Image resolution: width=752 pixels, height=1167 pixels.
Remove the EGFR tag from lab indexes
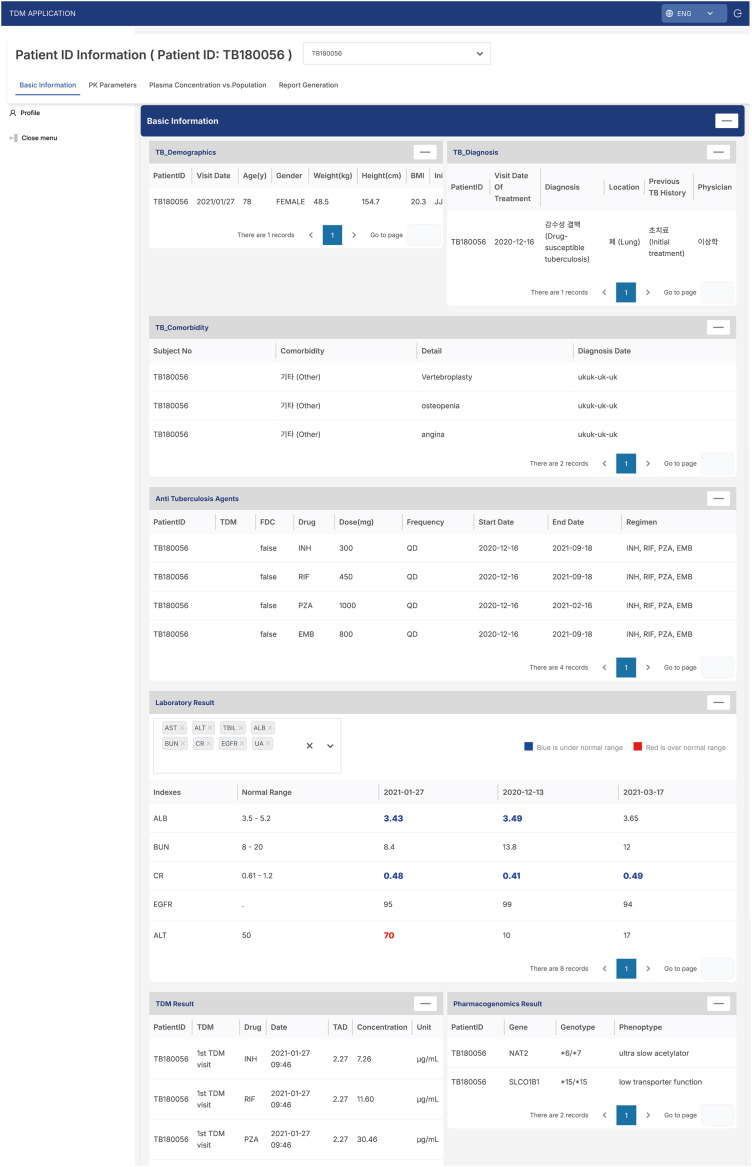242,744
